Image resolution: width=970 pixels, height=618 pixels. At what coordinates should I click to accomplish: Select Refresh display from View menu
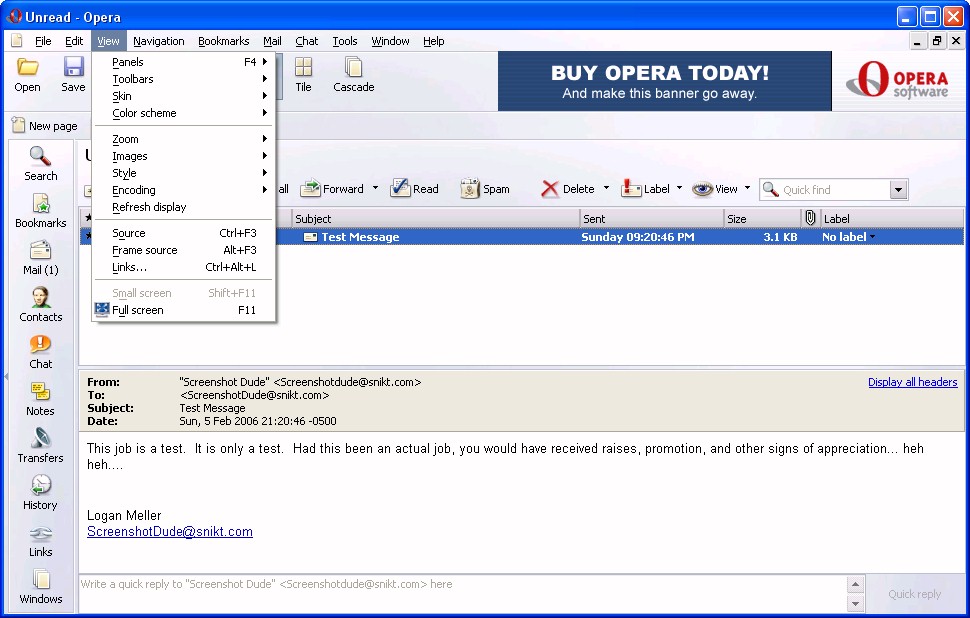149,207
